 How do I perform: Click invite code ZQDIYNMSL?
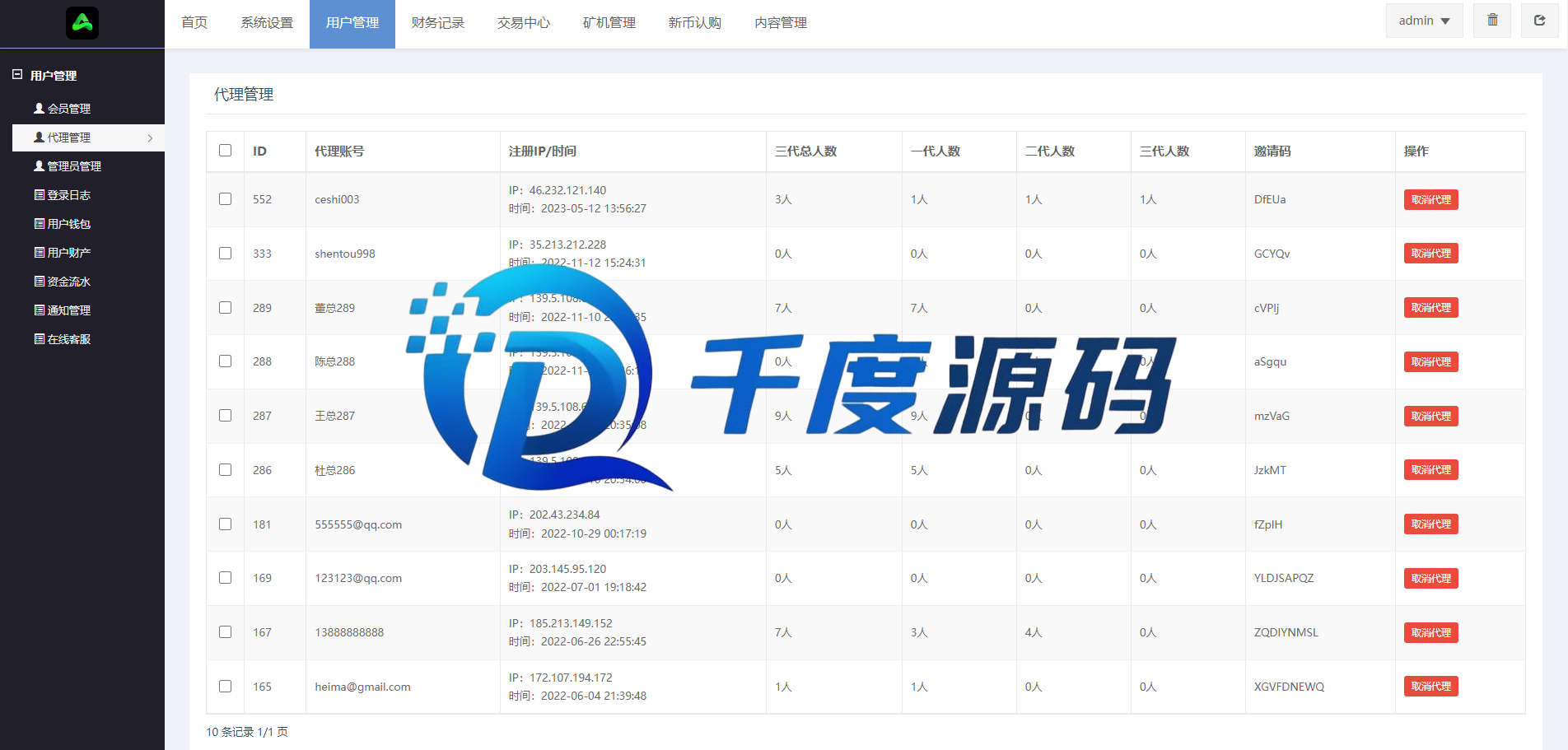coord(1286,632)
